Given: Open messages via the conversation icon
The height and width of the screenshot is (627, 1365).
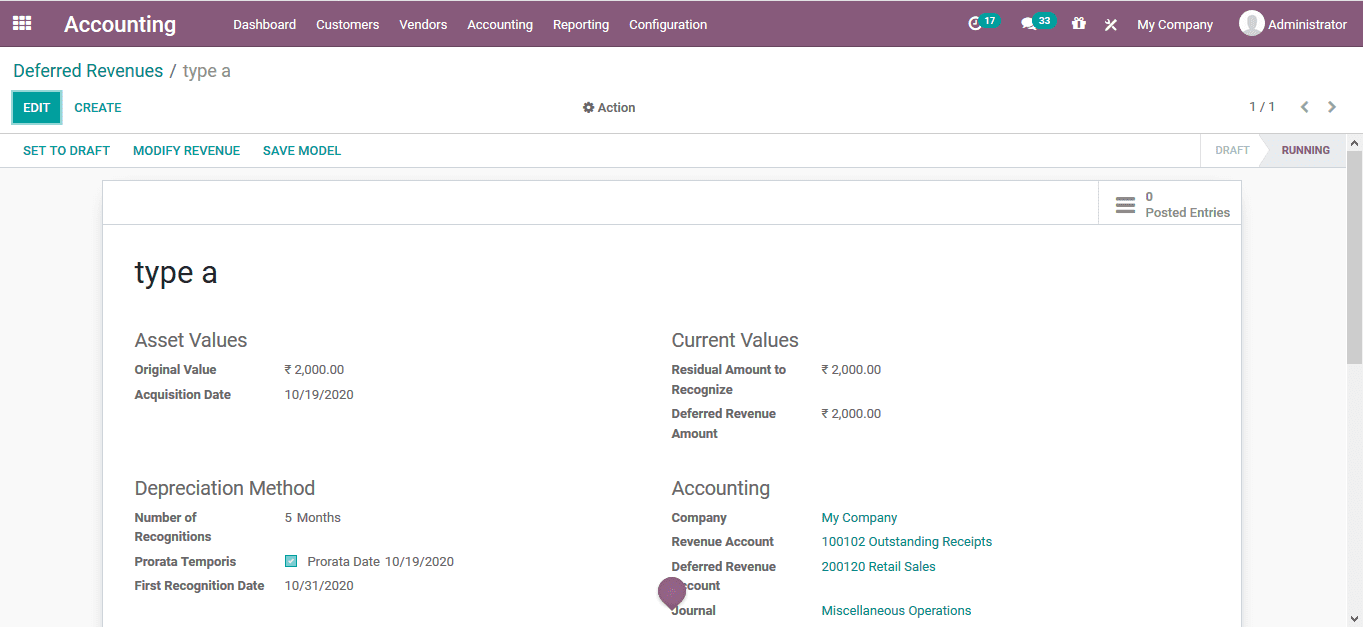Looking at the screenshot, I should [1031, 23].
